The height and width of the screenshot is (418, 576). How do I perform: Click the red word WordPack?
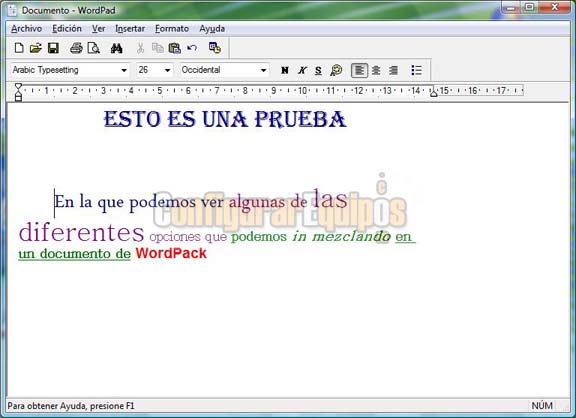coord(171,253)
